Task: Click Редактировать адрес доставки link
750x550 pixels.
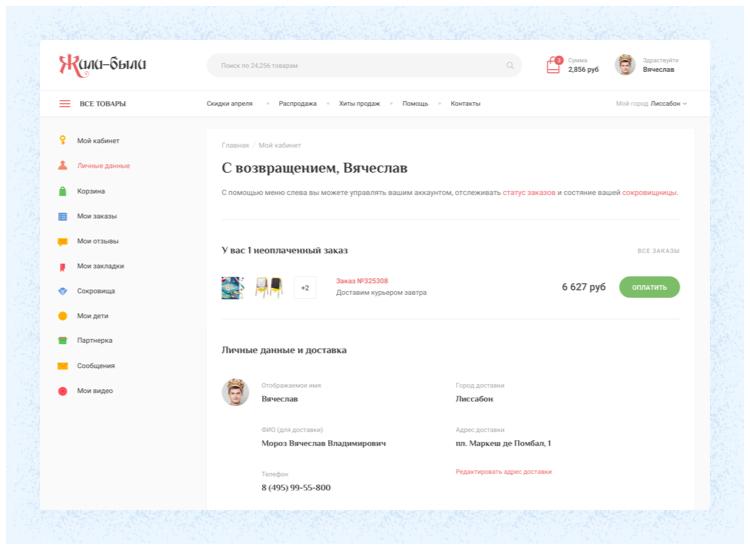Action: 503,471
